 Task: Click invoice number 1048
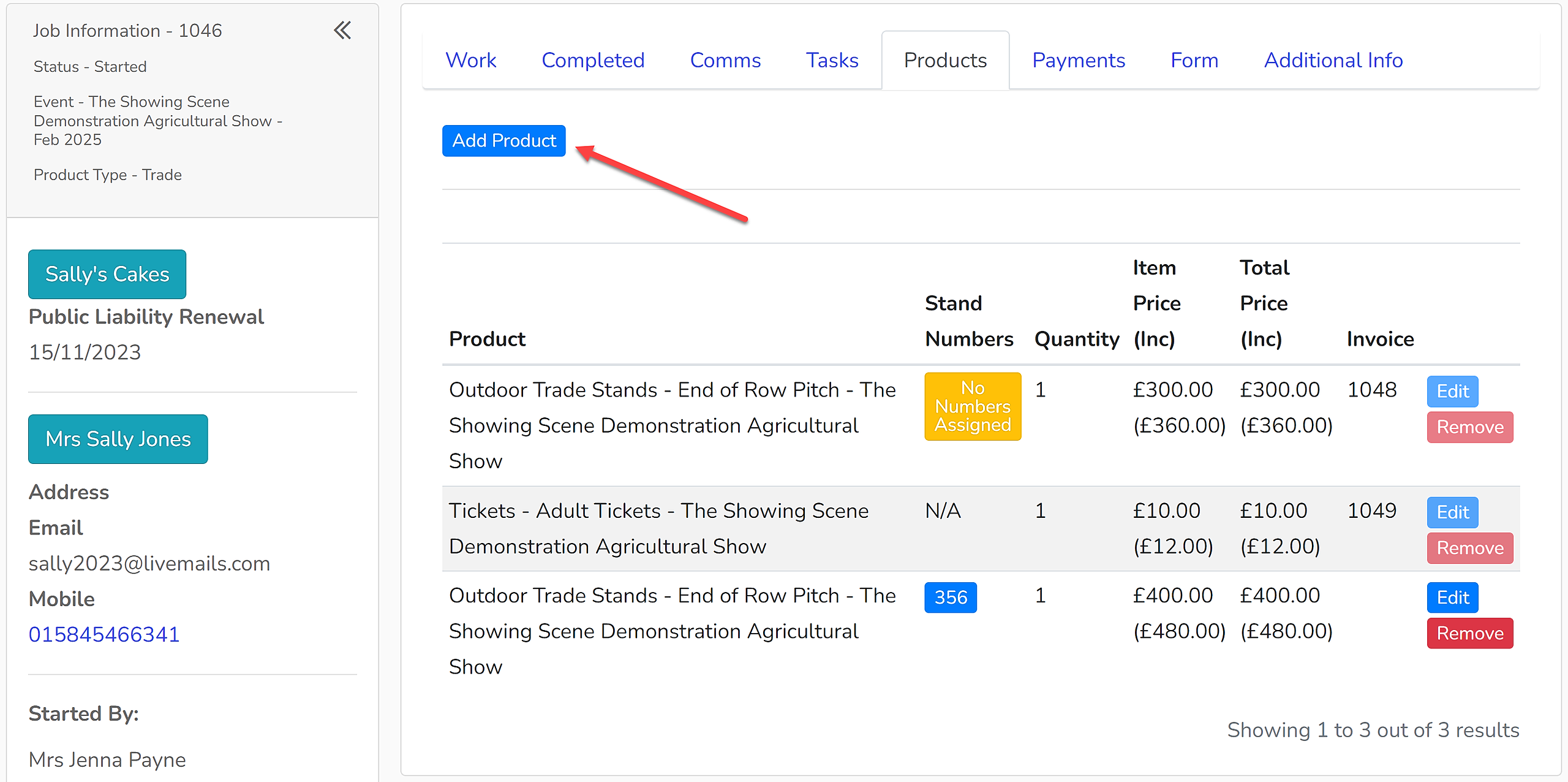click(1372, 390)
